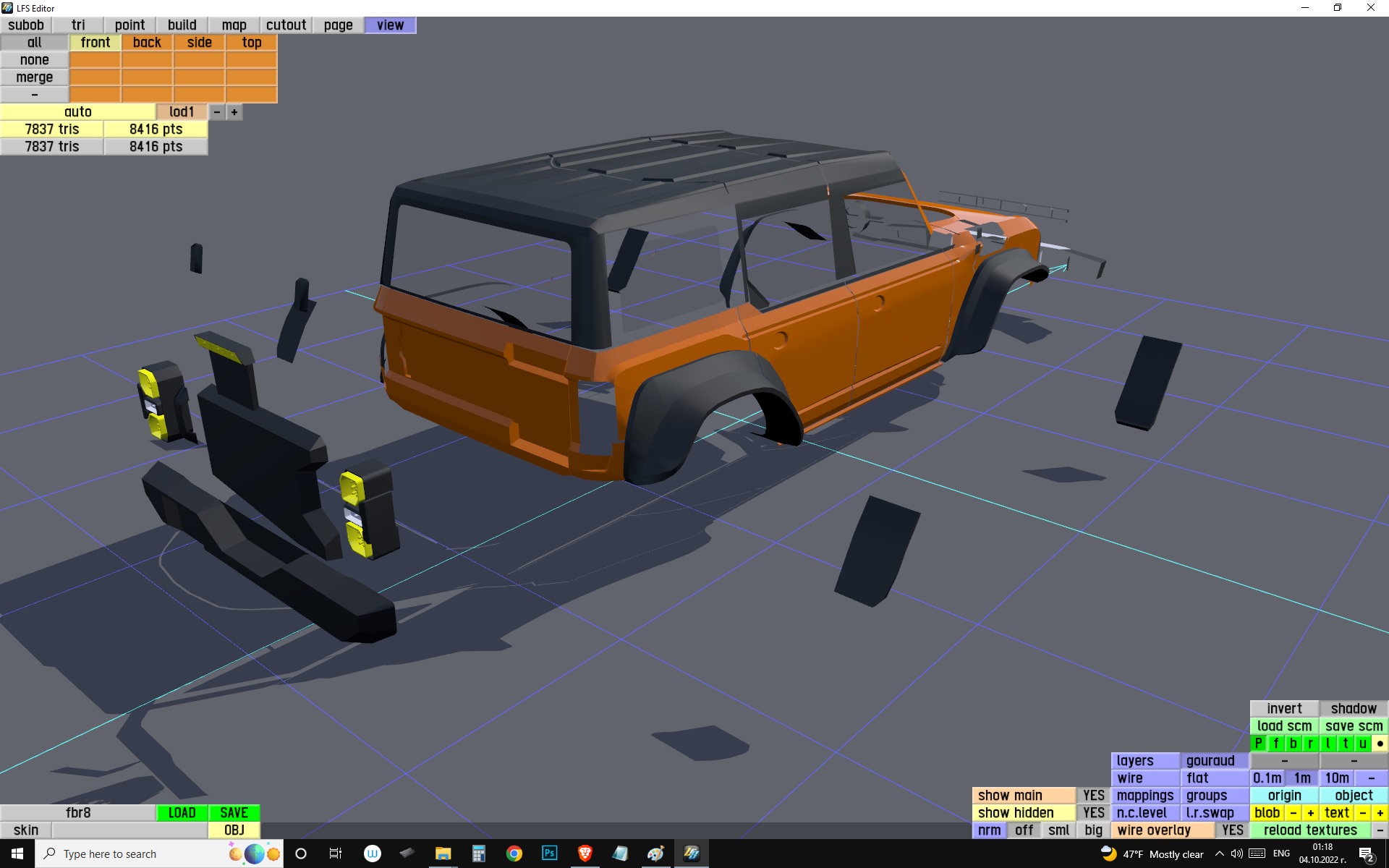Launch Brave browser from taskbar
Image resolution: width=1389 pixels, height=868 pixels.
click(x=585, y=854)
